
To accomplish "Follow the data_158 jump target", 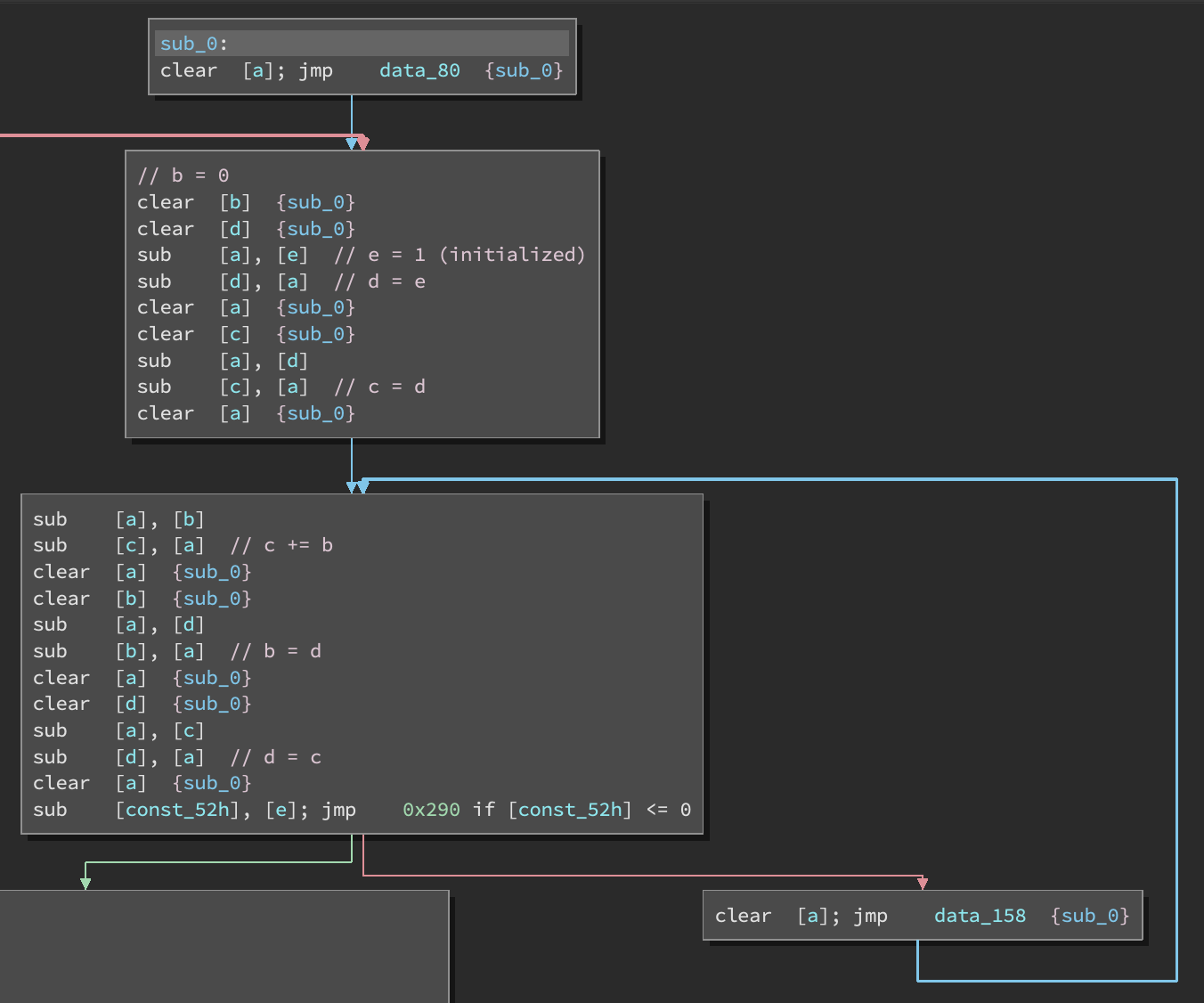I will (x=979, y=916).
